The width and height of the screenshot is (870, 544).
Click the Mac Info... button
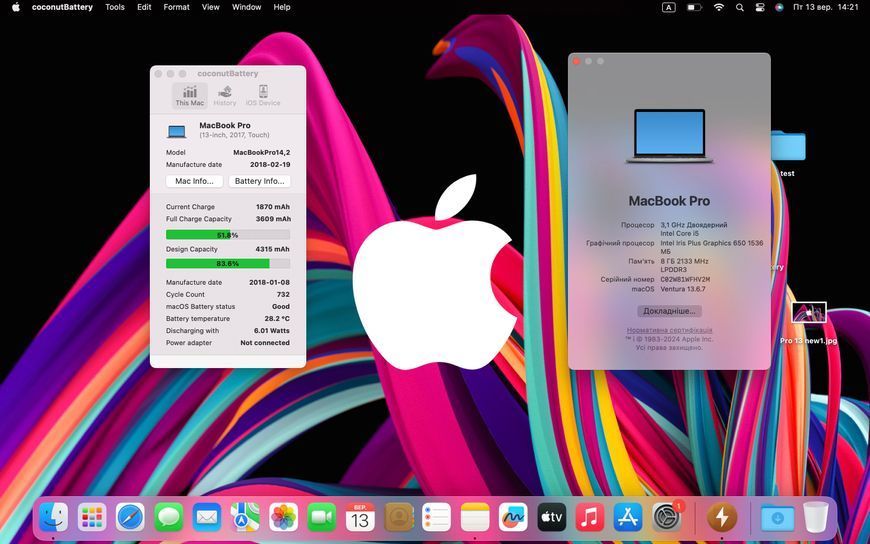(194, 181)
